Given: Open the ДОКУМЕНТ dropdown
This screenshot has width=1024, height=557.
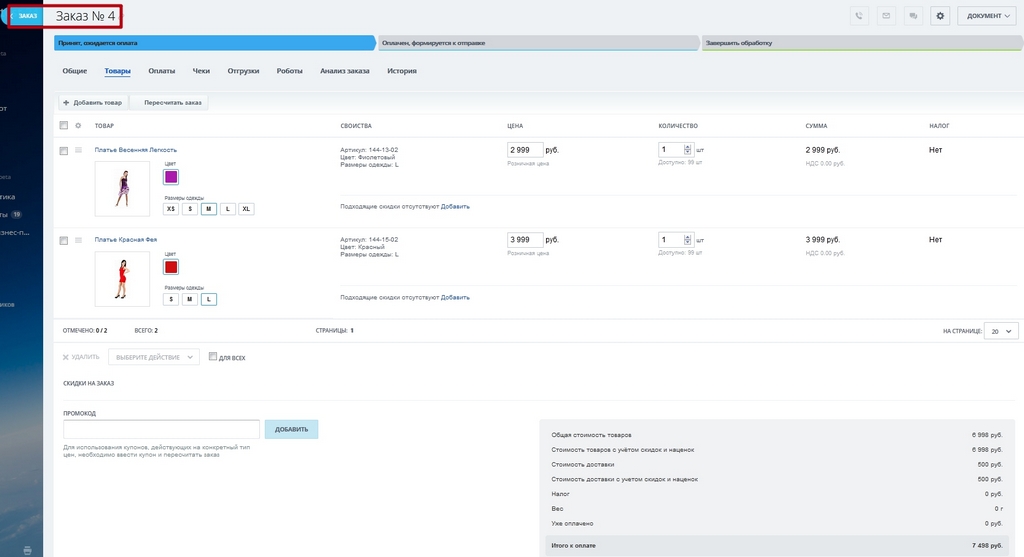Looking at the screenshot, I should pos(987,16).
